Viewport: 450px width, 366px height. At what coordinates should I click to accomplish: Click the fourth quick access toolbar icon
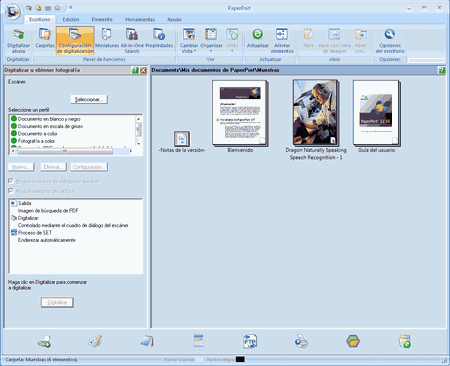(57, 8)
